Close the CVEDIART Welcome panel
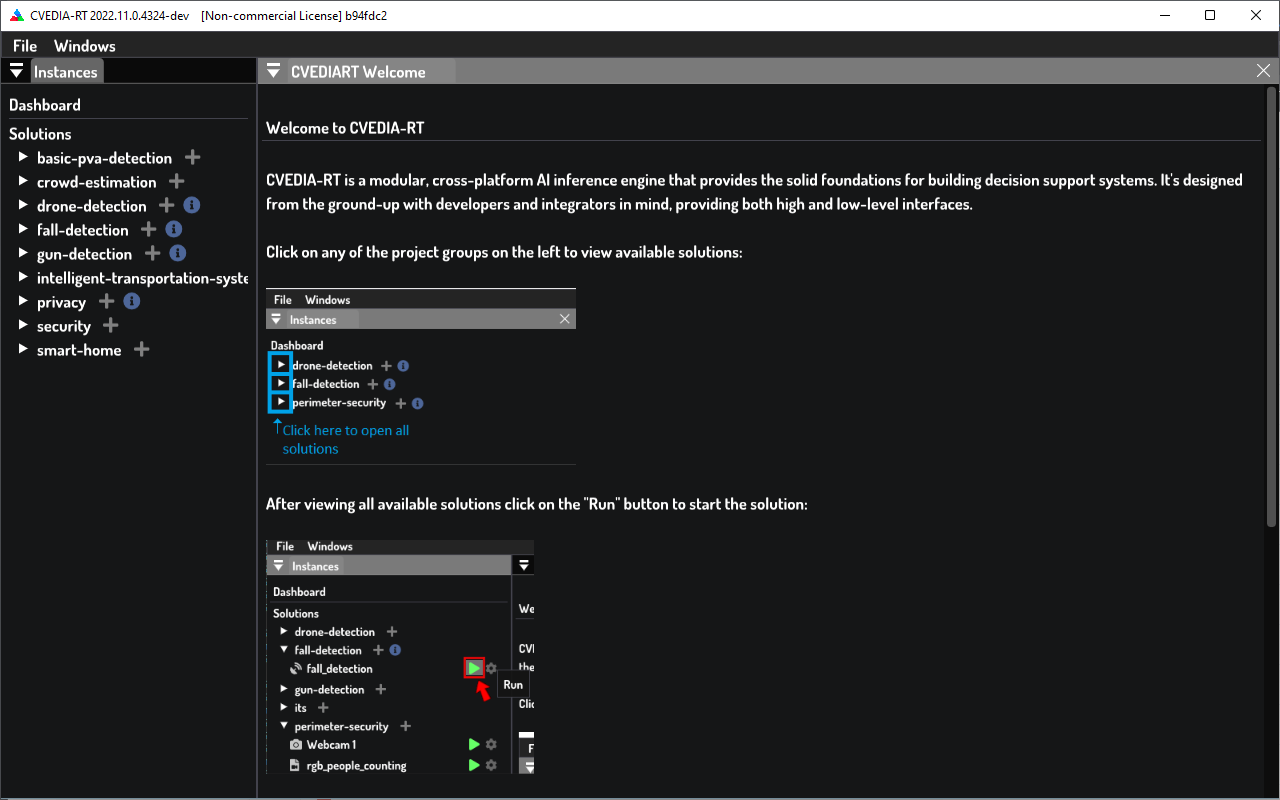The width and height of the screenshot is (1280, 800). click(x=1263, y=71)
